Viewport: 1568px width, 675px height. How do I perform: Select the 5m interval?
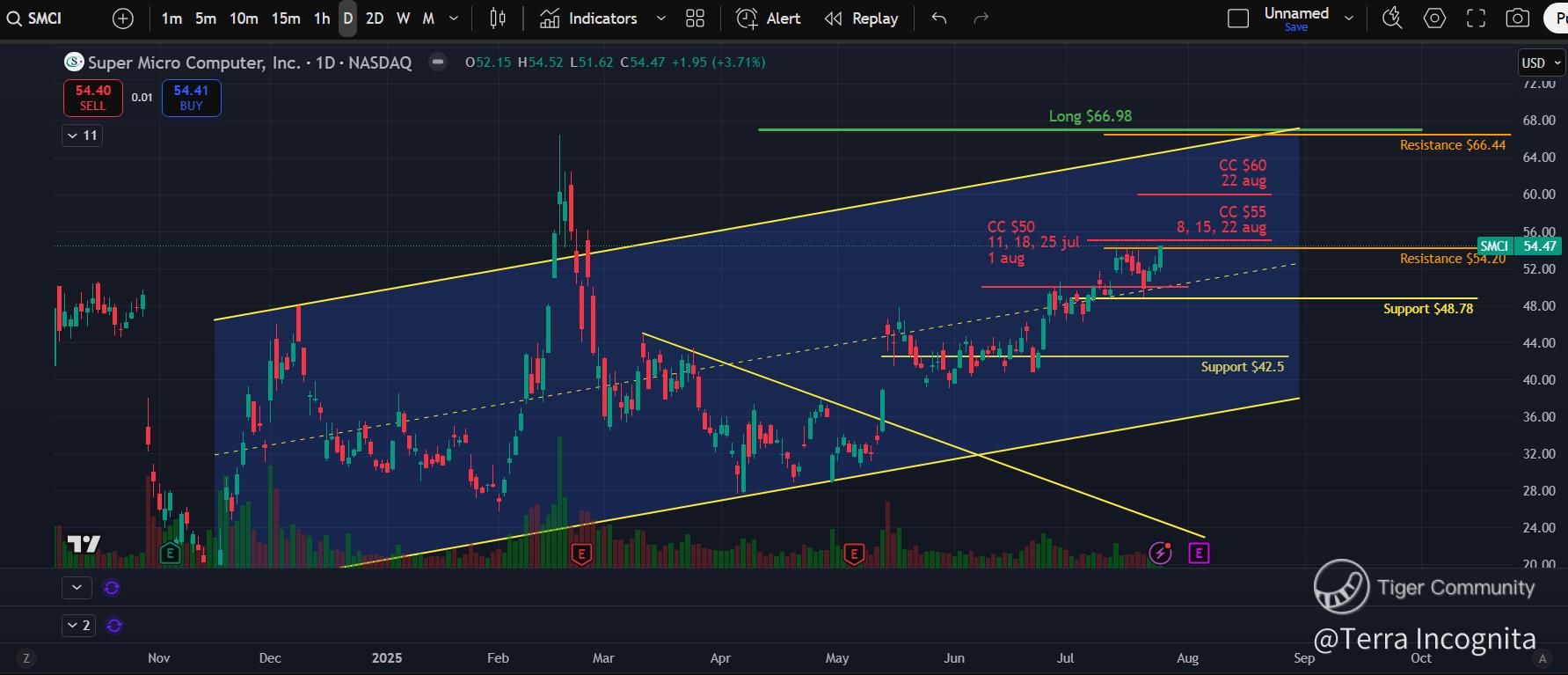click(206, 18)
